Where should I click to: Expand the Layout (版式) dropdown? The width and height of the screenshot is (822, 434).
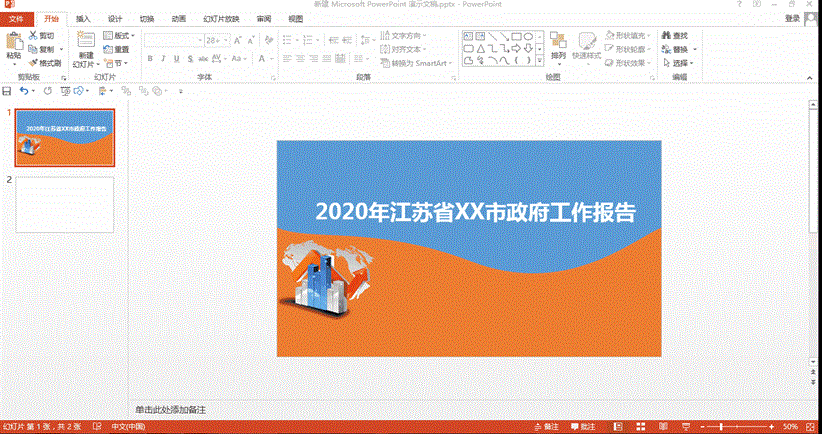121,35
